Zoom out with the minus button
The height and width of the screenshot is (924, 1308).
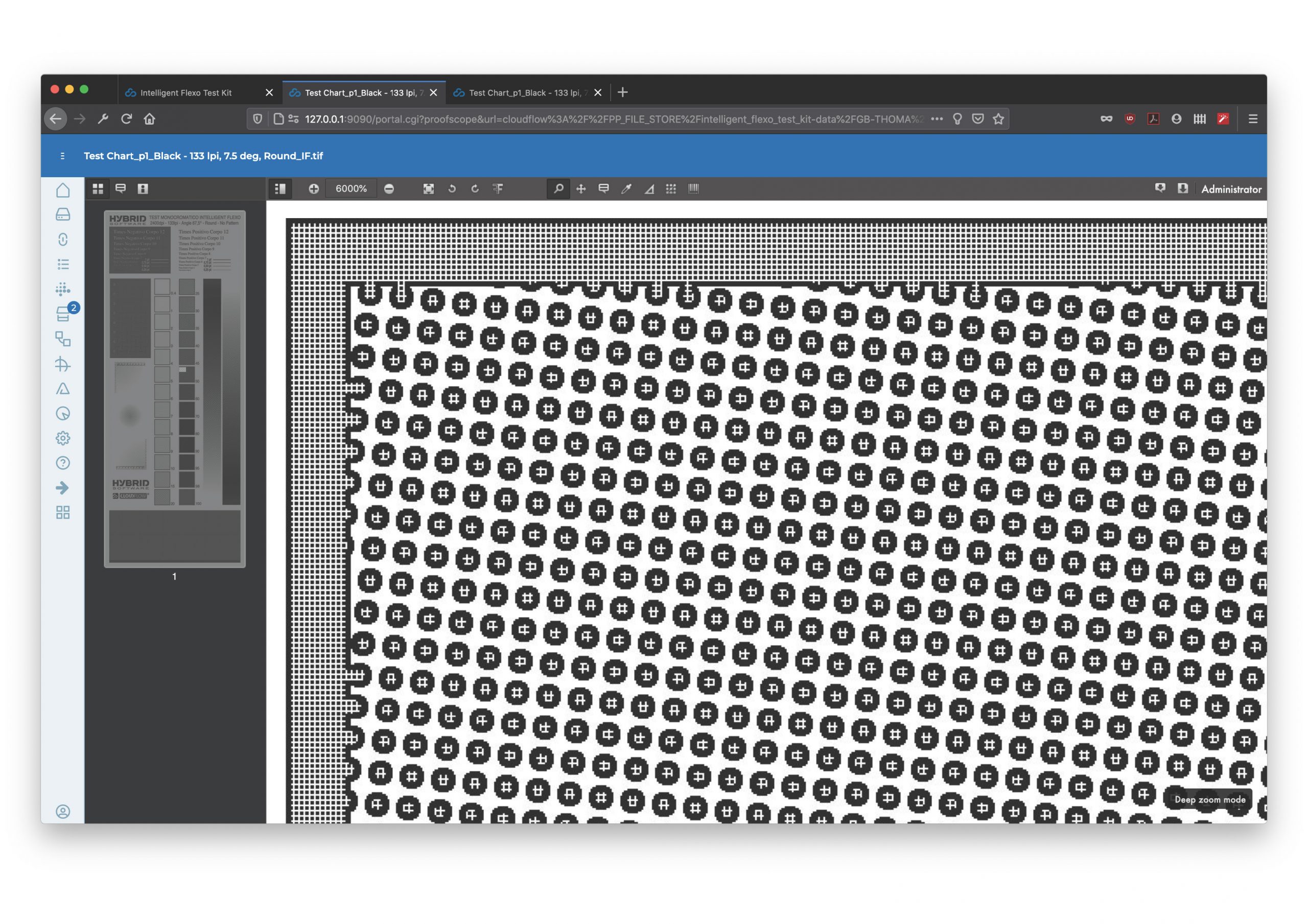[x=389, y=188]
